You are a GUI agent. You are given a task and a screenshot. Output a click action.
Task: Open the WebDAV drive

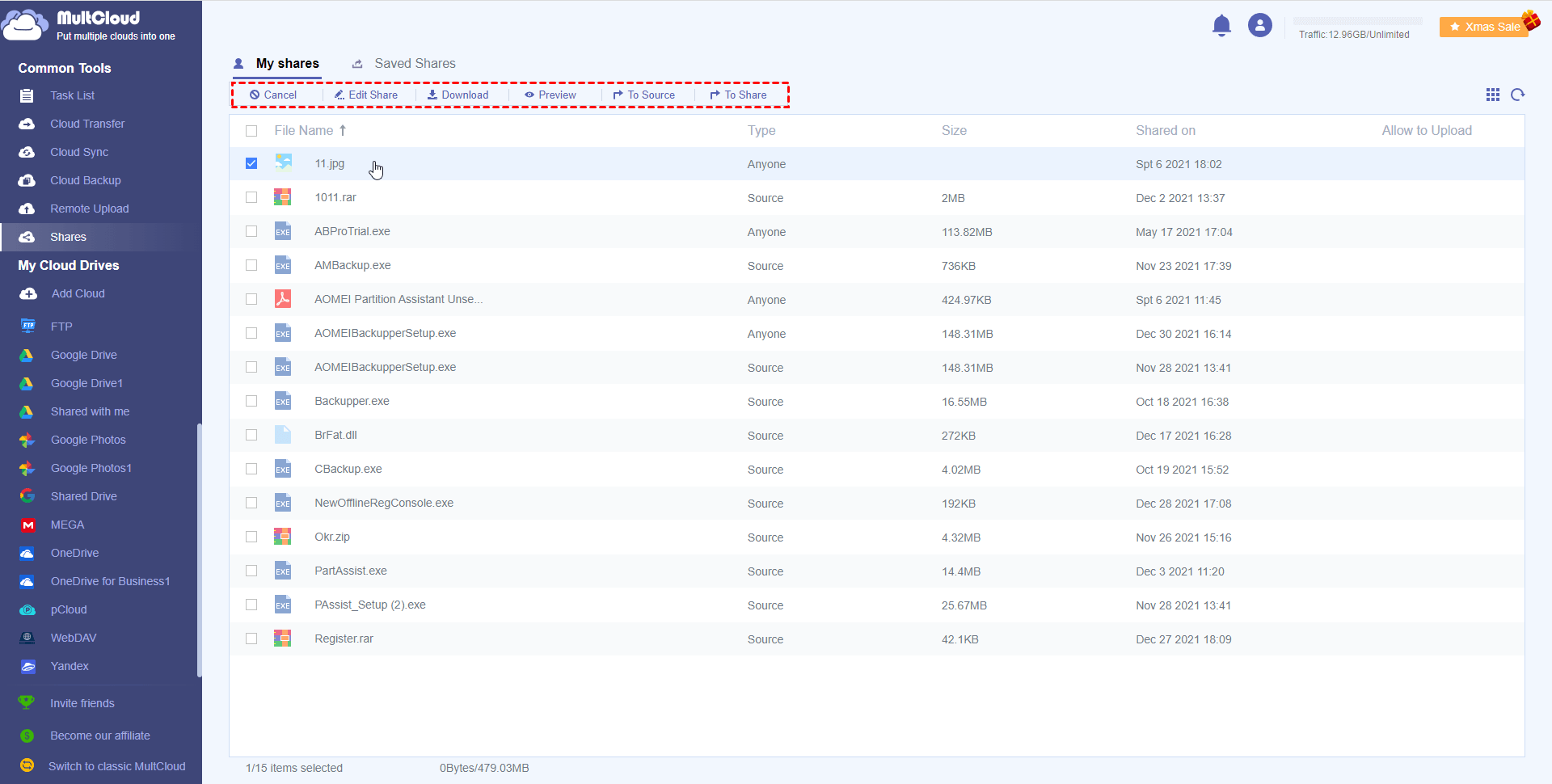pyautogui.click(x=74, y=638)
